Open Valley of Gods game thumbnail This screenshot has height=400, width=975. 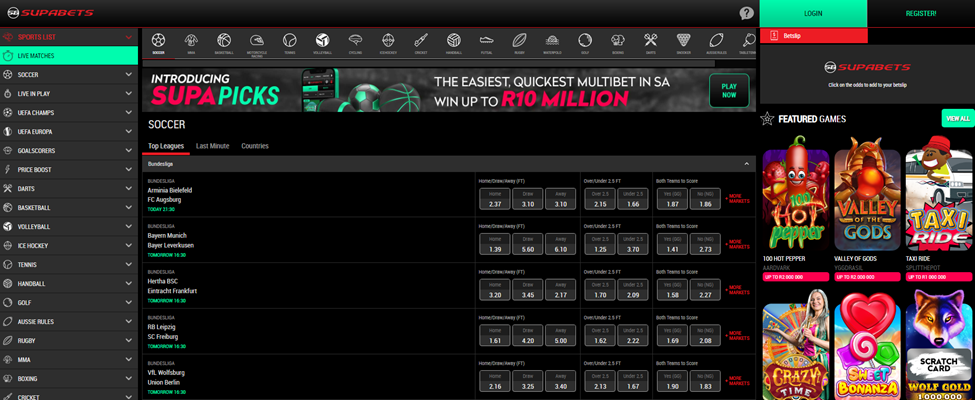(867, 193)
